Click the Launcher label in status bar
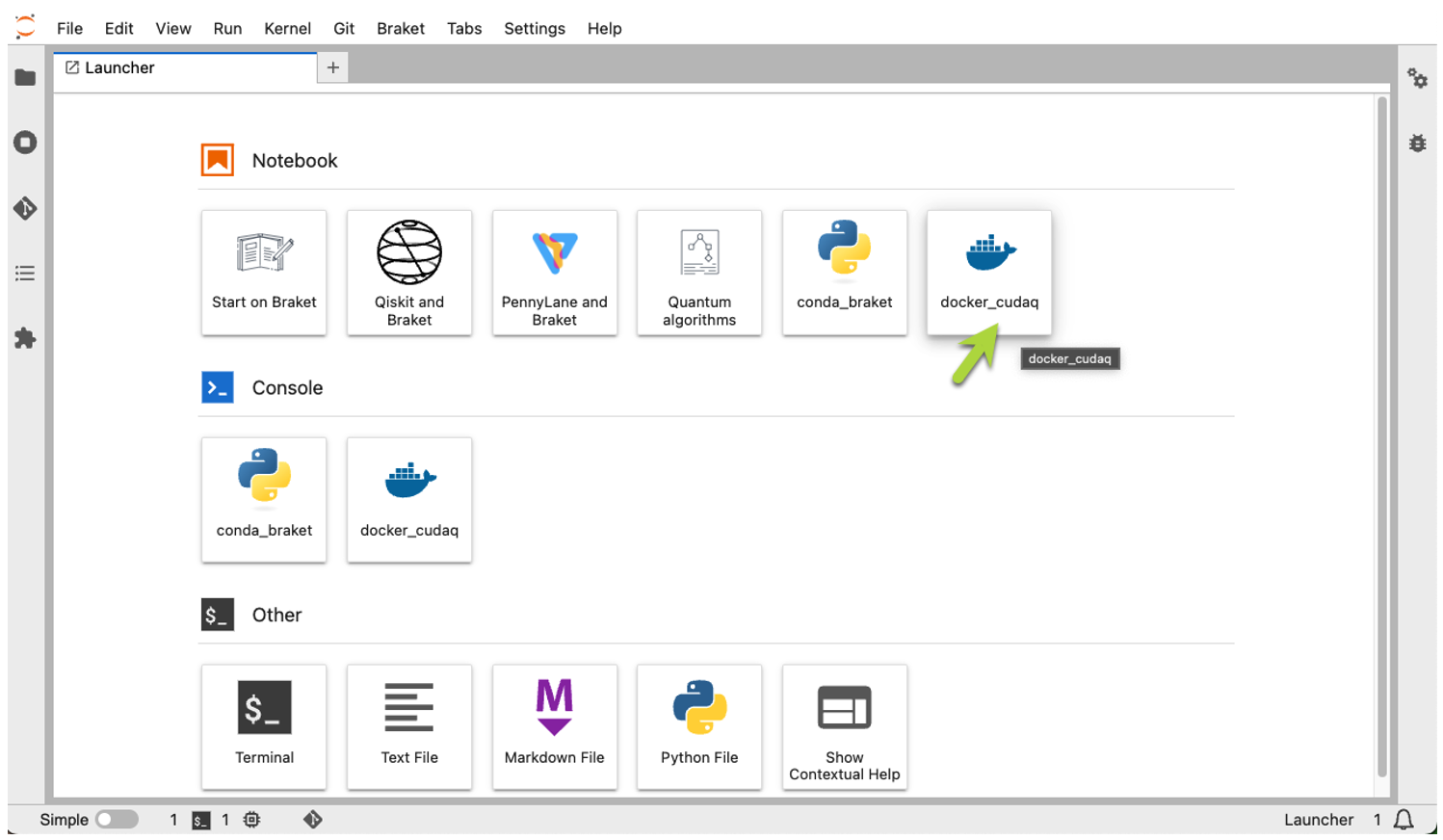Viewport: 1443px width, 840px height. point(1319,820)
